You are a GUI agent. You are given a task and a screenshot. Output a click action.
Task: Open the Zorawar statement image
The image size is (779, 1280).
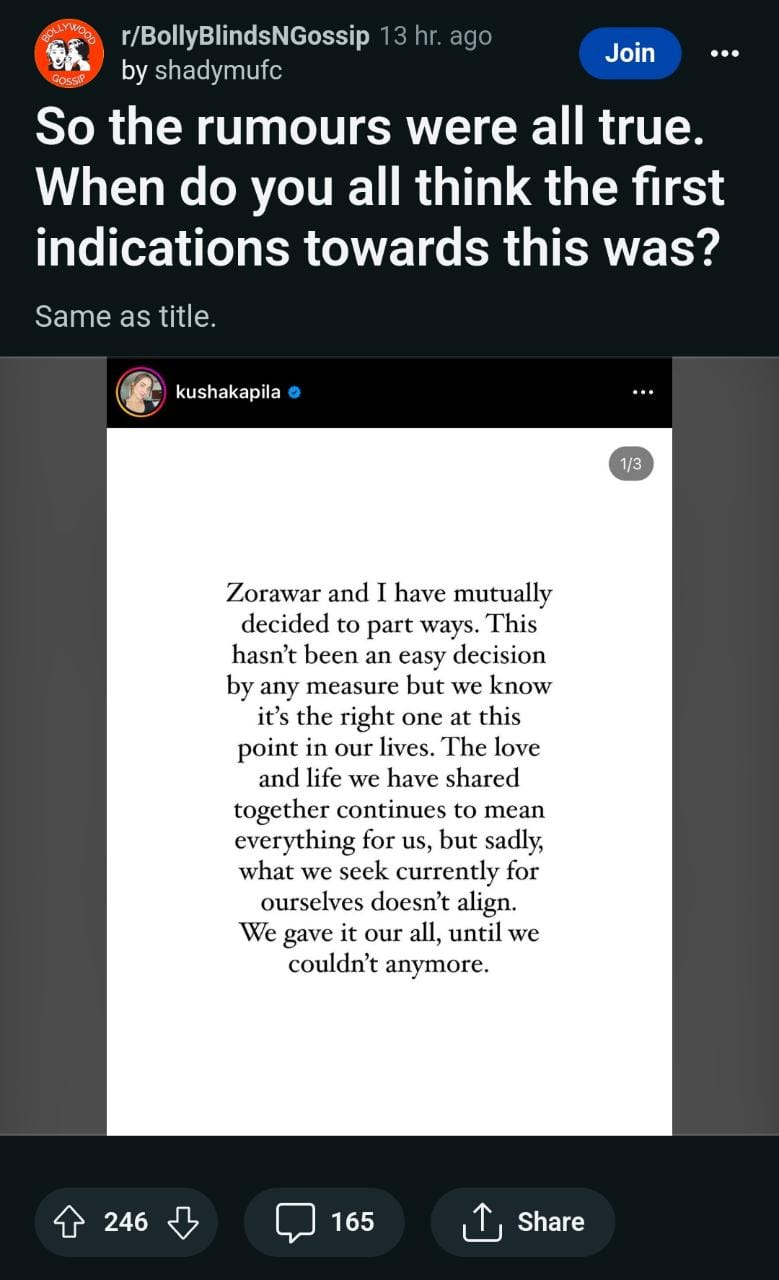click(x=389, y=780)
